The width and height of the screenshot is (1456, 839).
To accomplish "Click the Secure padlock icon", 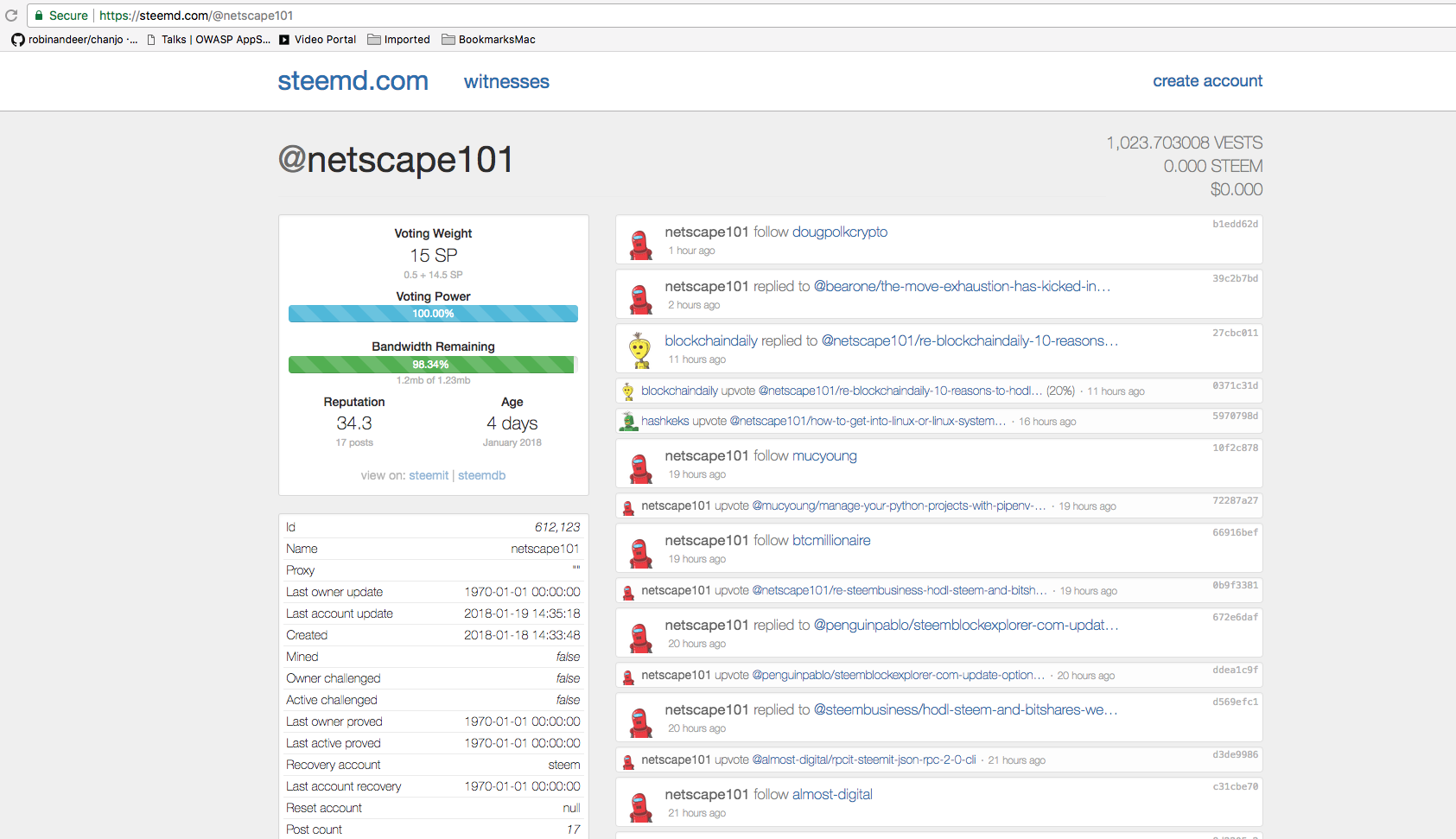I will pos(39,16).
